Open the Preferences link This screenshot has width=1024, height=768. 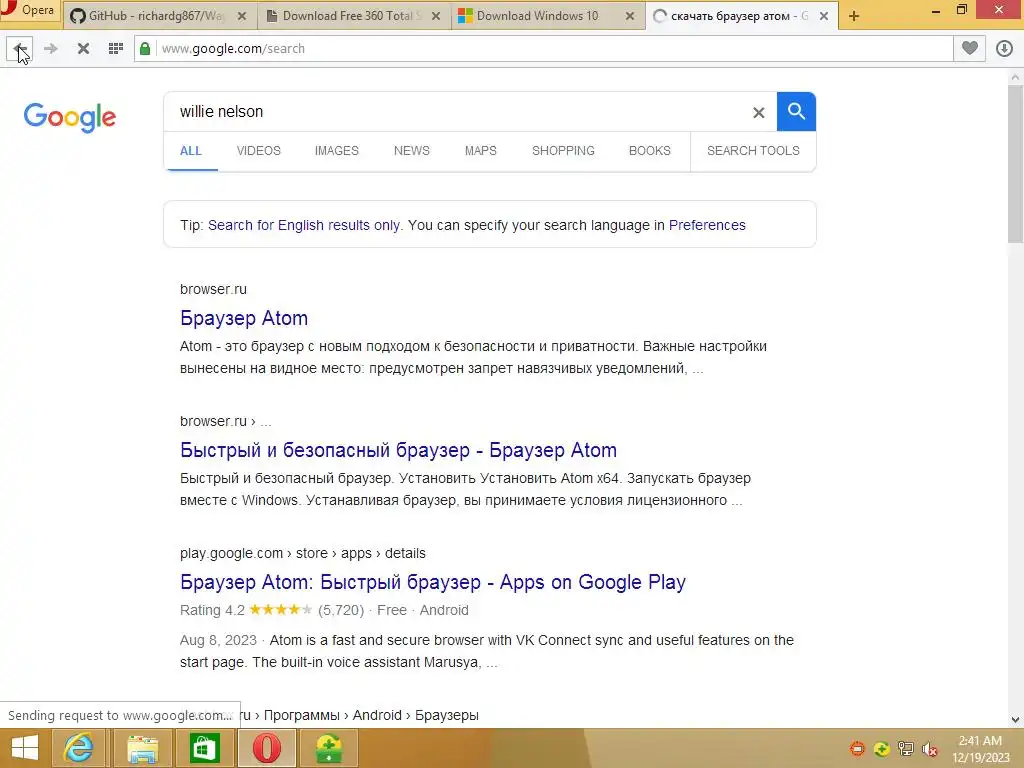(707, 225)
